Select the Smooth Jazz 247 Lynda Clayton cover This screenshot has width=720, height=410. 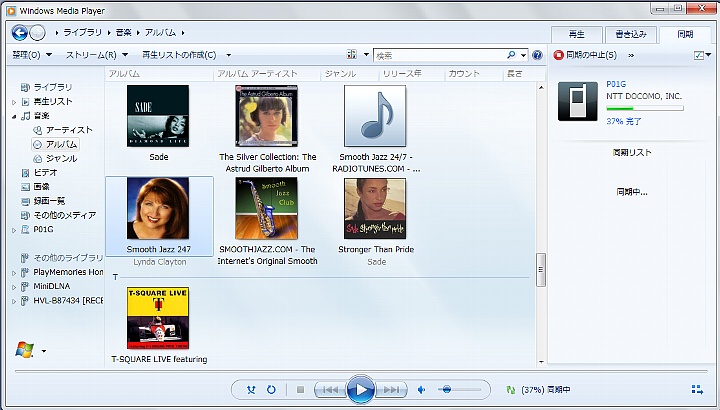(158, 208)
